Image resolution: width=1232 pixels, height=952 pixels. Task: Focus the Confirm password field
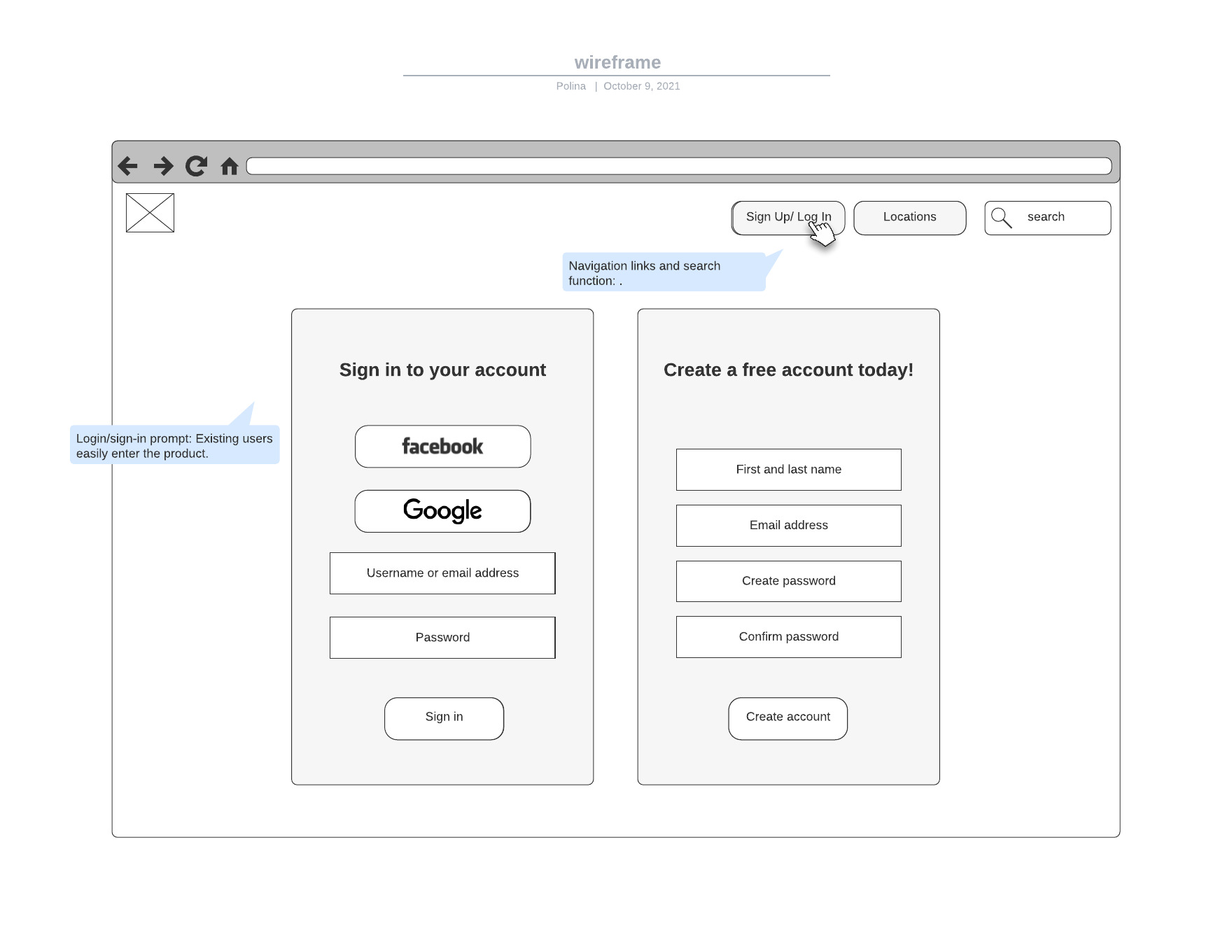pyautogui.click(x=788, y=637)
